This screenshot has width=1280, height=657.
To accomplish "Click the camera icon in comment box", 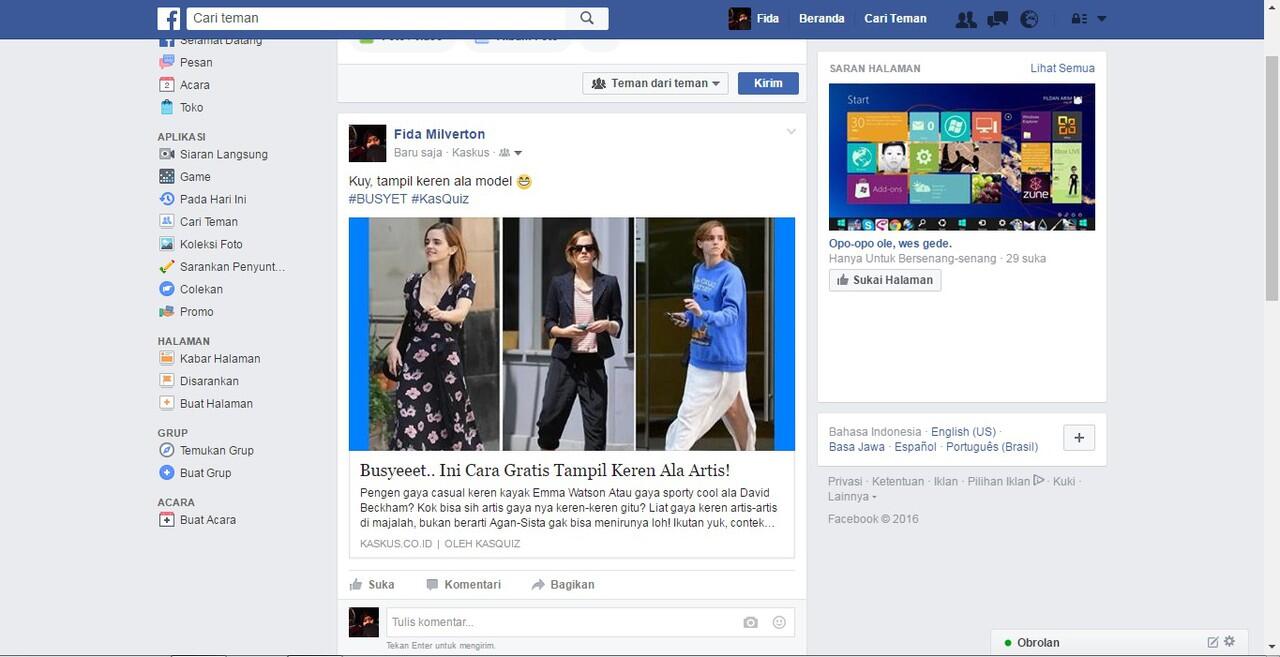I will pos(750,622).
